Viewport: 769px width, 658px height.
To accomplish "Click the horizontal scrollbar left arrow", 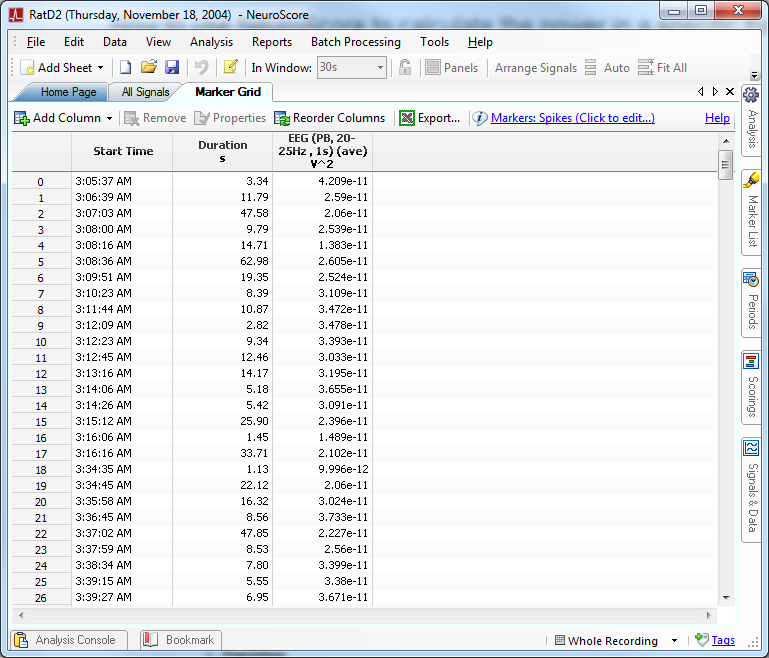I will tap(21, 615).
